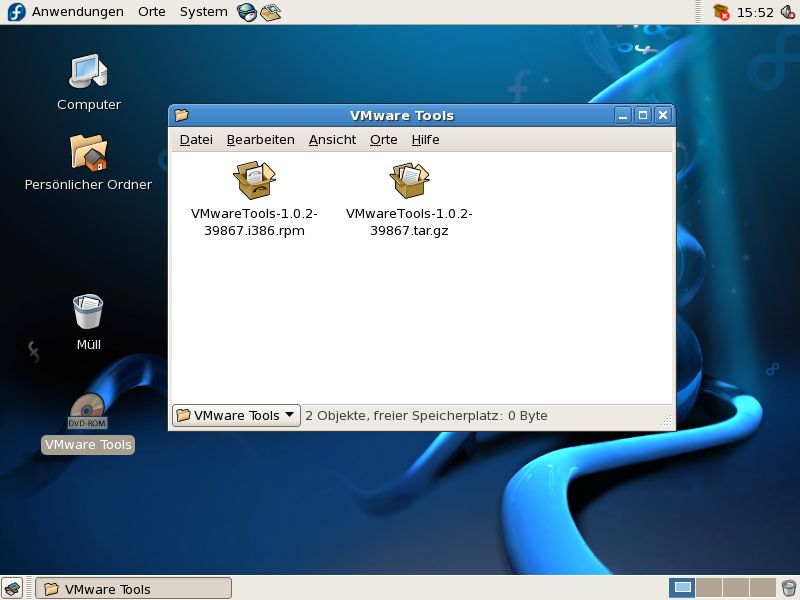Close the VMware Tools window

pos(663,115)
